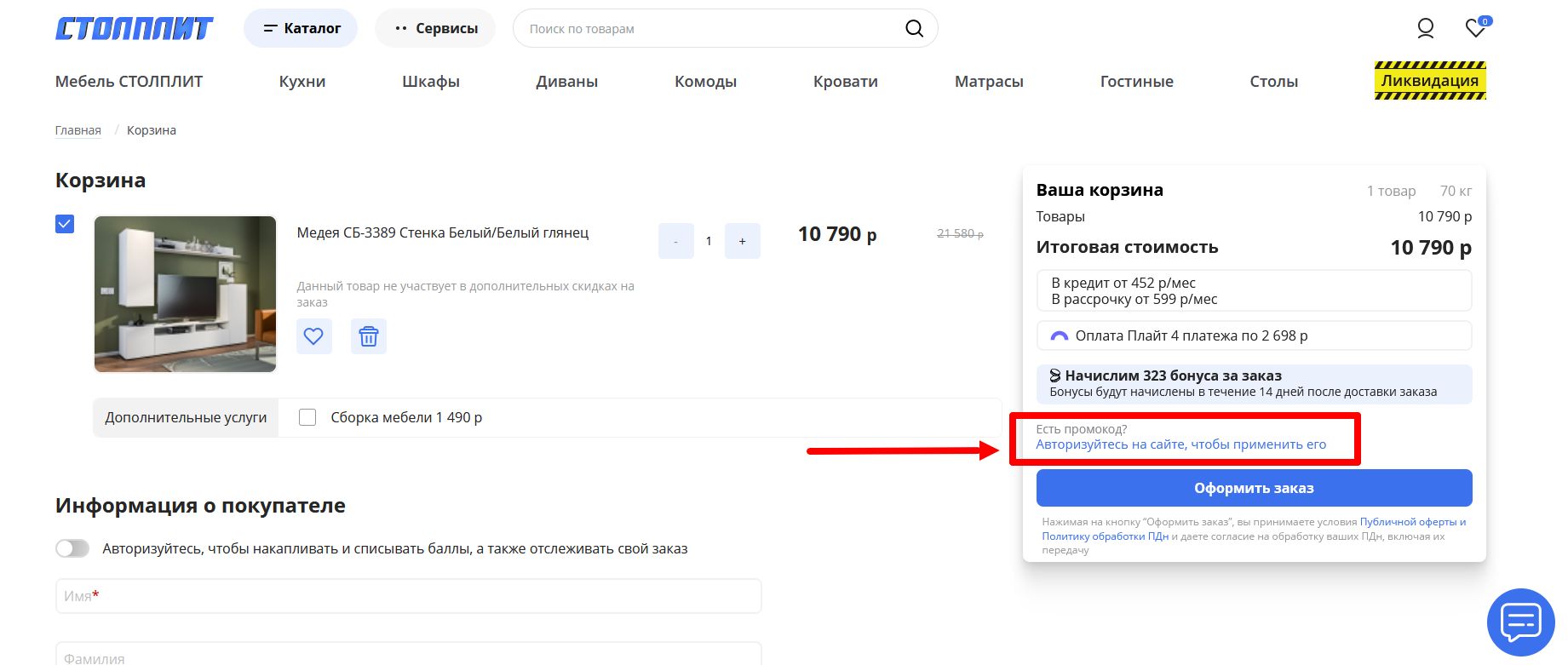Decrease quantity with the minus button

point(676,242)
